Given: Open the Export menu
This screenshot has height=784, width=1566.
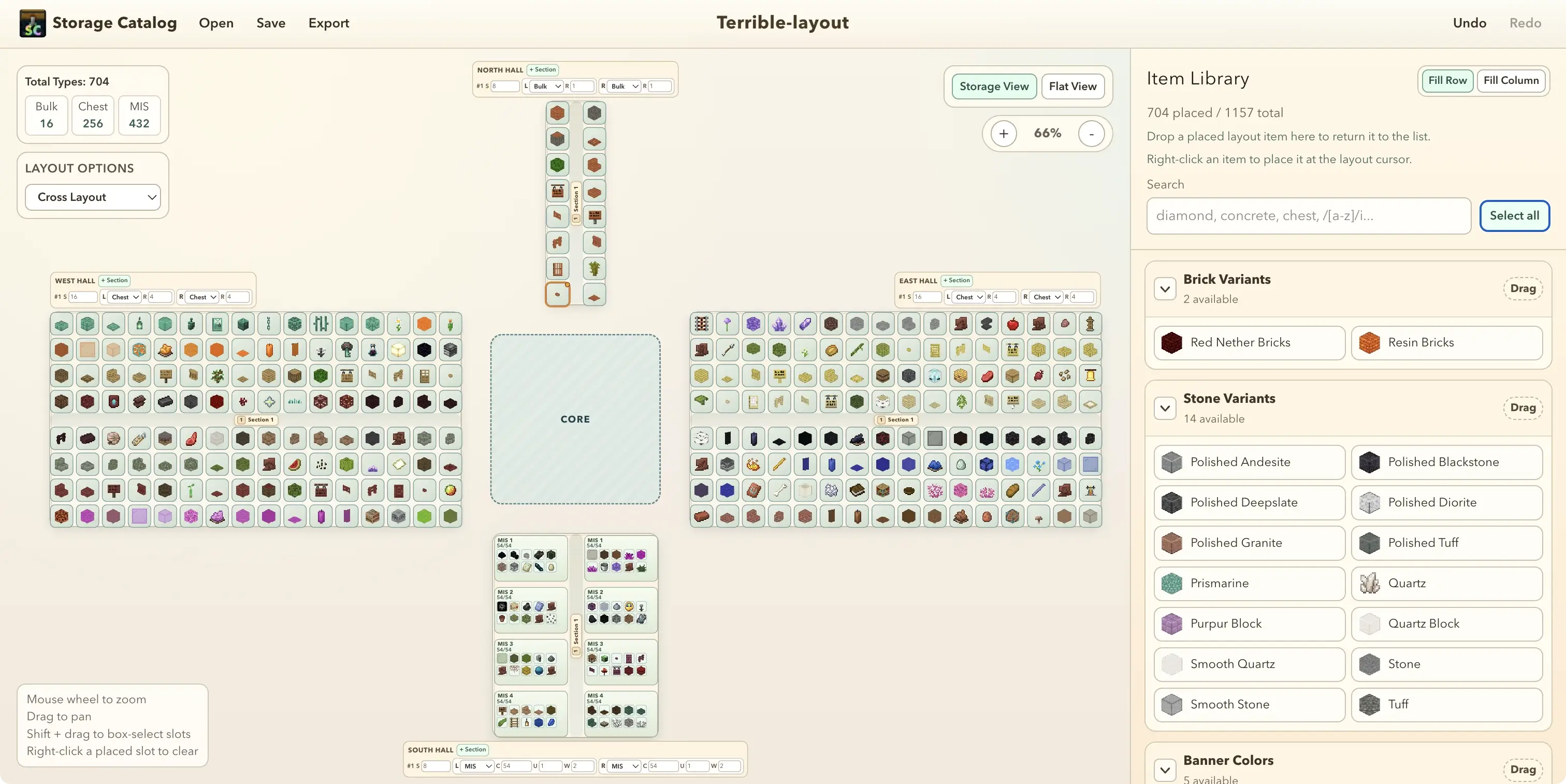Looking at the screenshot, I should 329,23.
